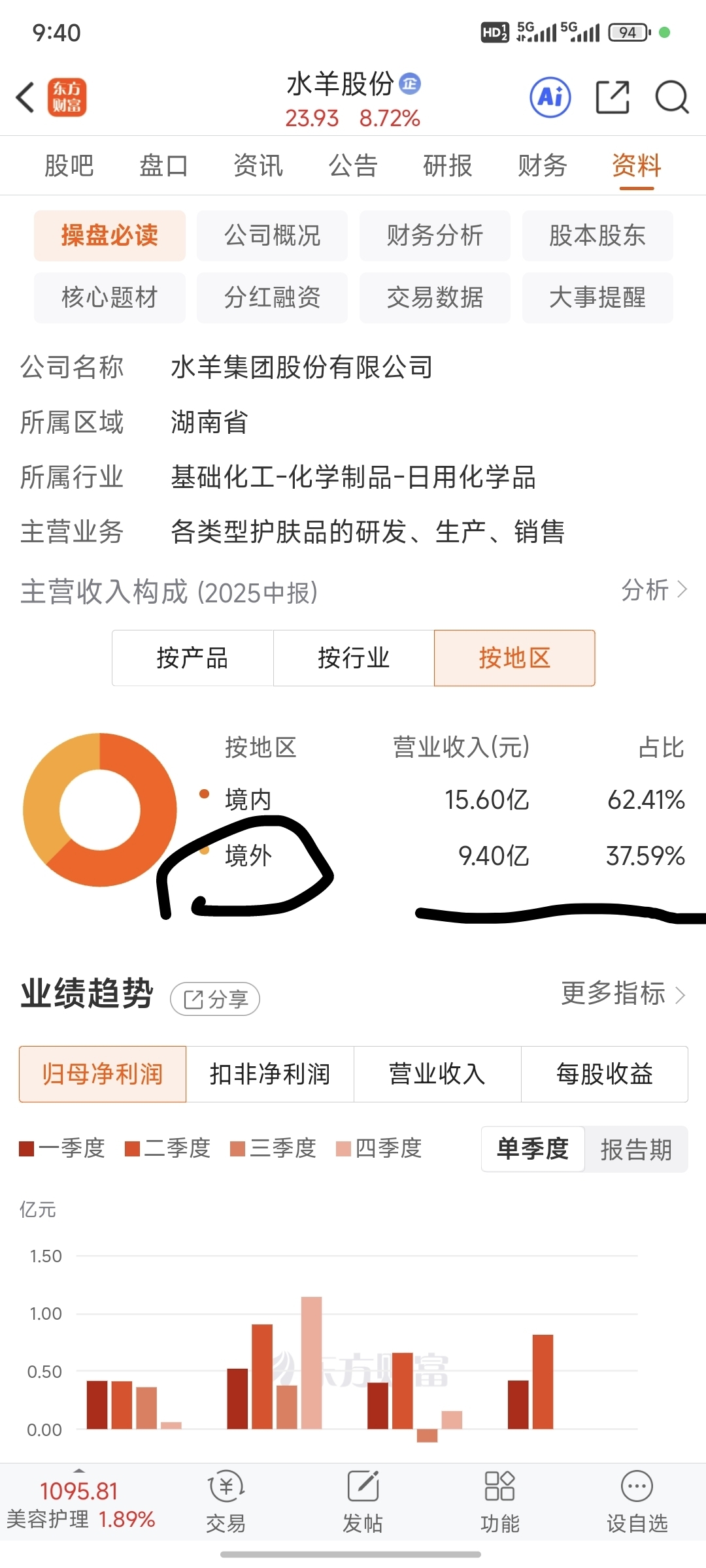Tap the share export icon

613,98
